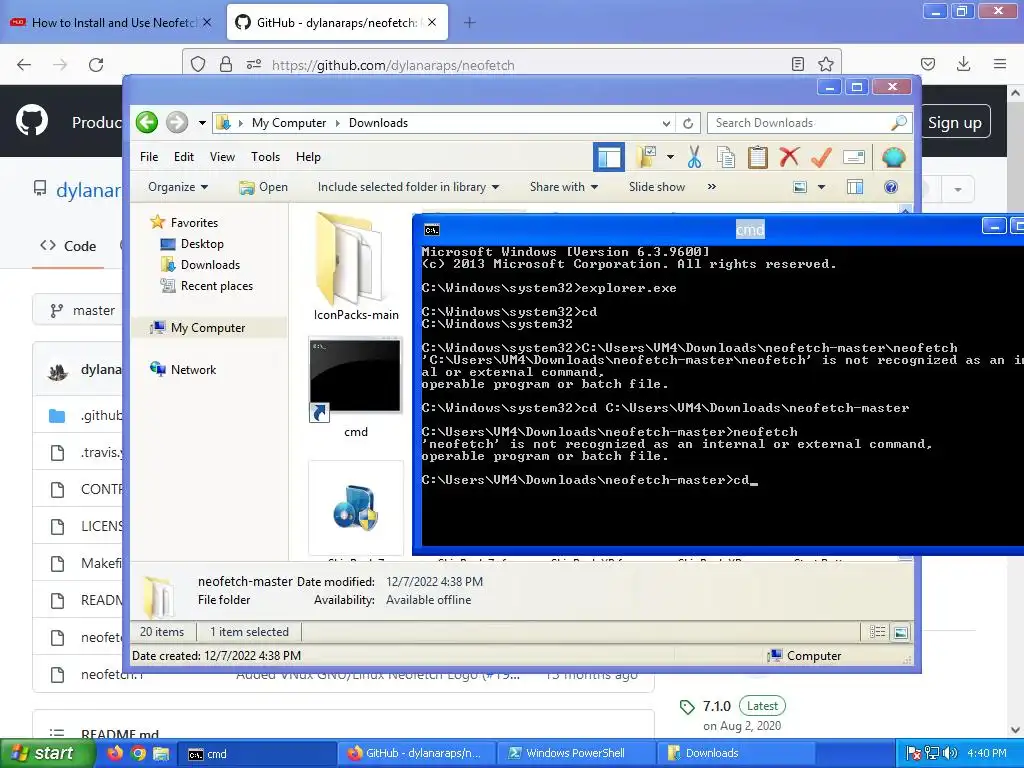Expand the Explorer address bar history dropdown
Viewport: 1024px width, 768px height.
coord(666,123)
